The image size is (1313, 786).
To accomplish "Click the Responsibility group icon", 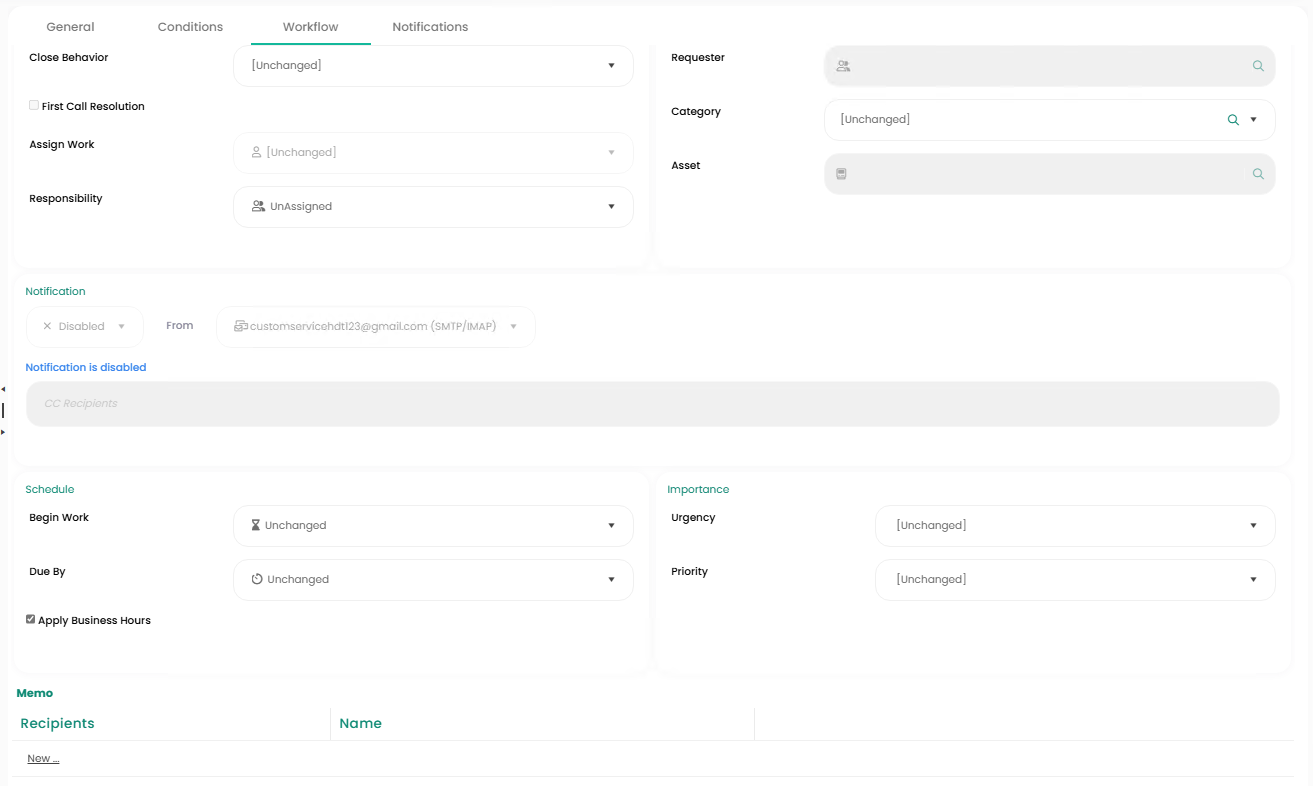I will tap(258, 207).
